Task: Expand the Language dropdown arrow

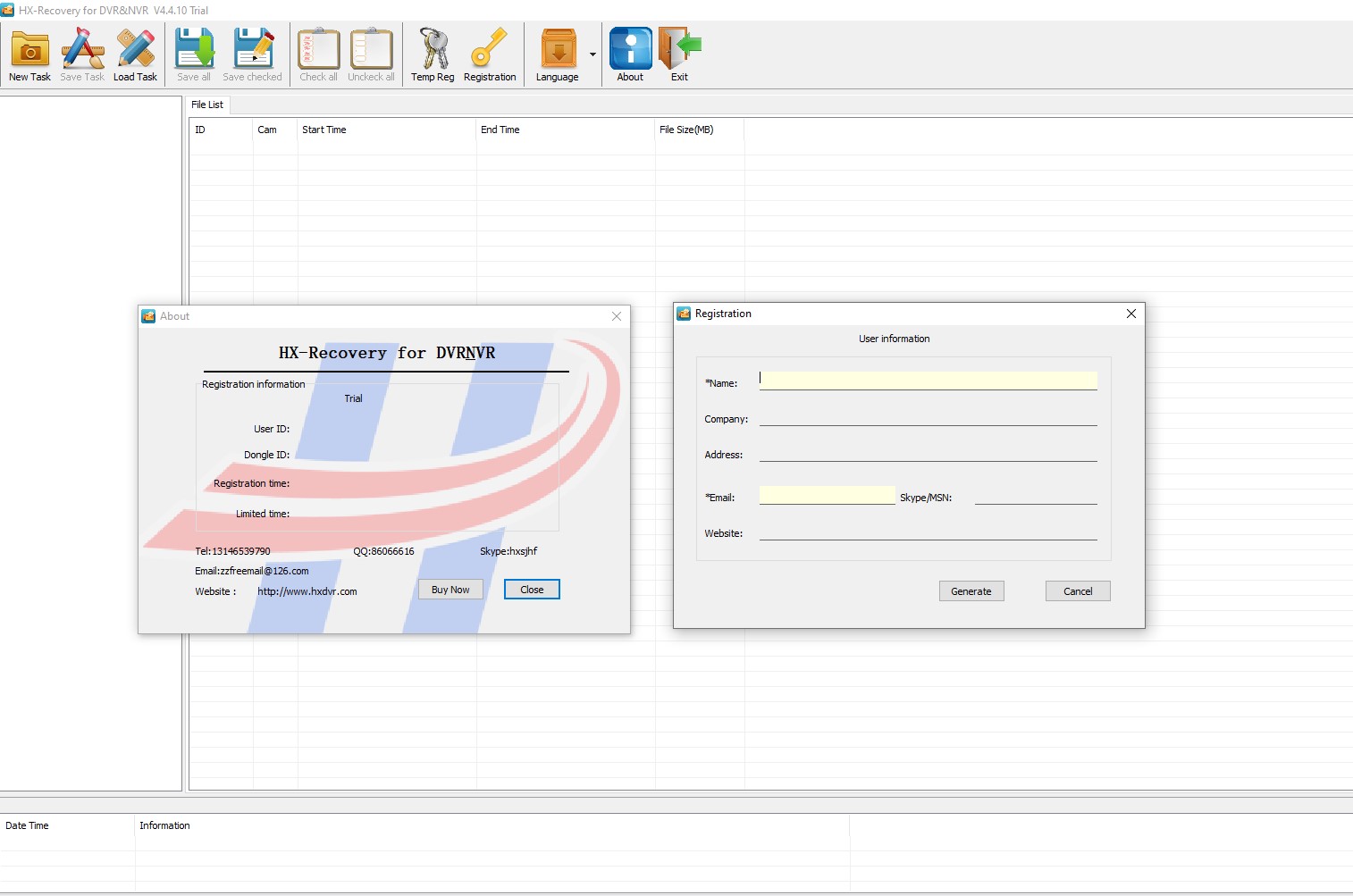Action: 592,55
